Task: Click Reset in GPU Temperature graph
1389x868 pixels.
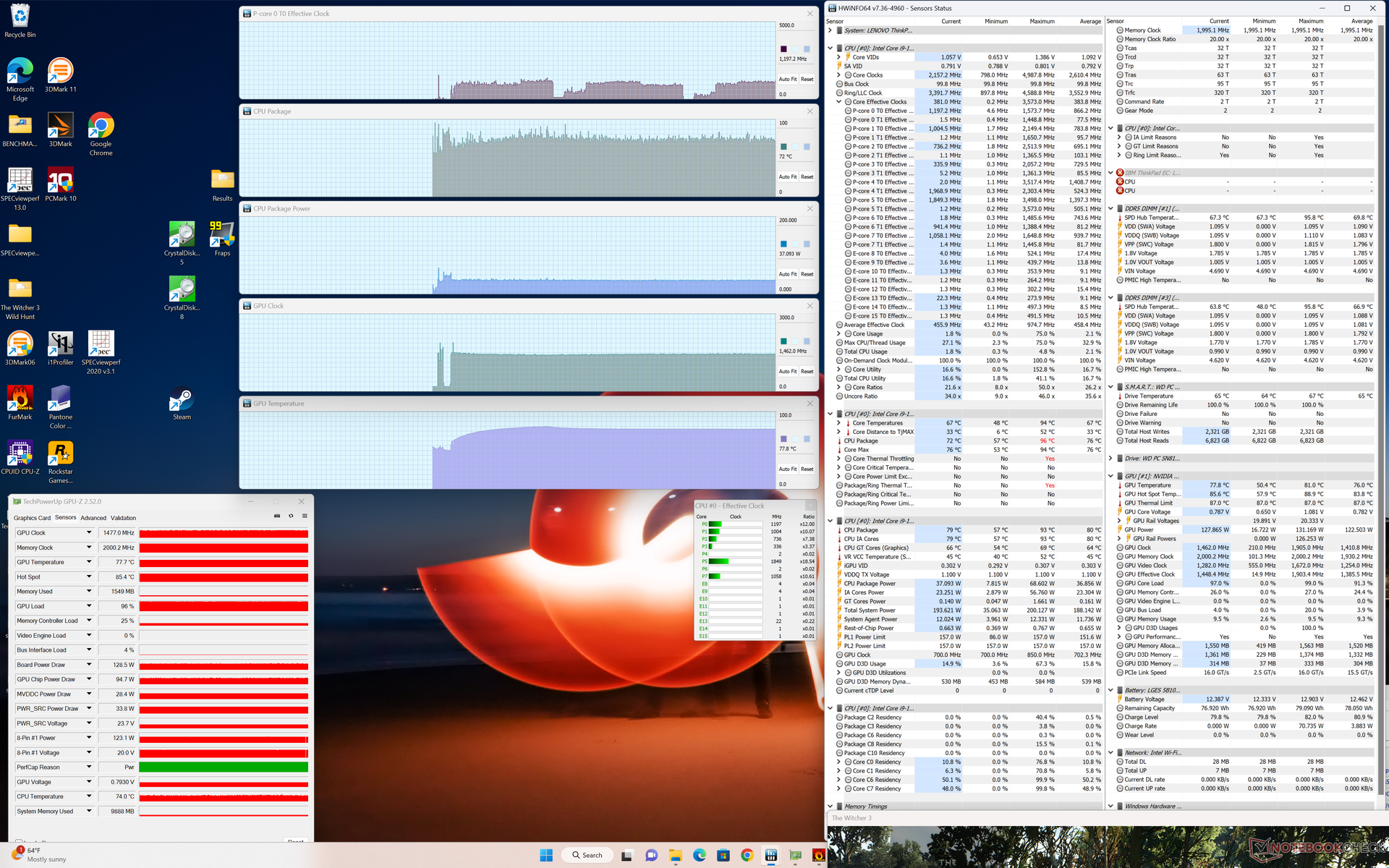Action: 807,469
